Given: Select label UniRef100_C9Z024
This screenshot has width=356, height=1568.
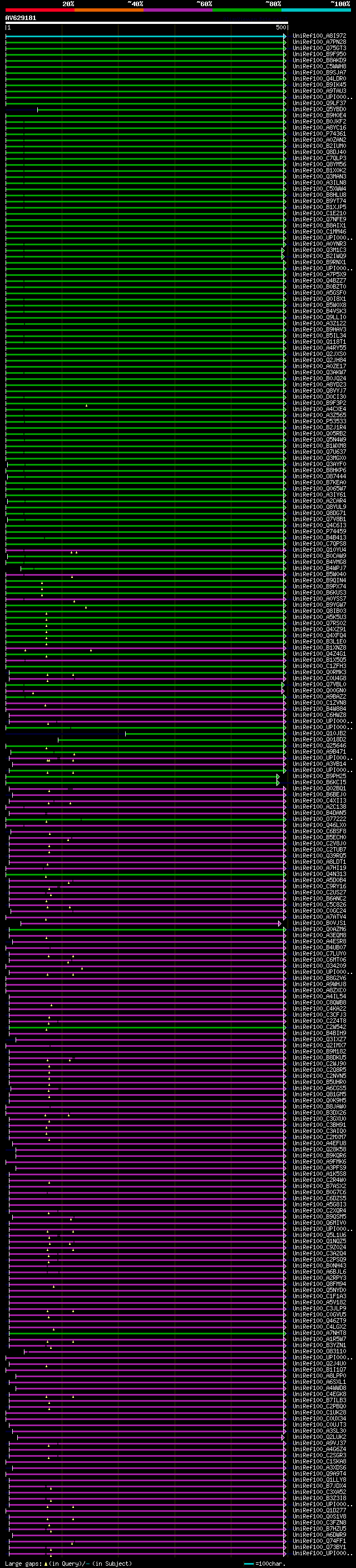Looking at the screenshot, I should pyautogui.click(x=319, y=1247).
